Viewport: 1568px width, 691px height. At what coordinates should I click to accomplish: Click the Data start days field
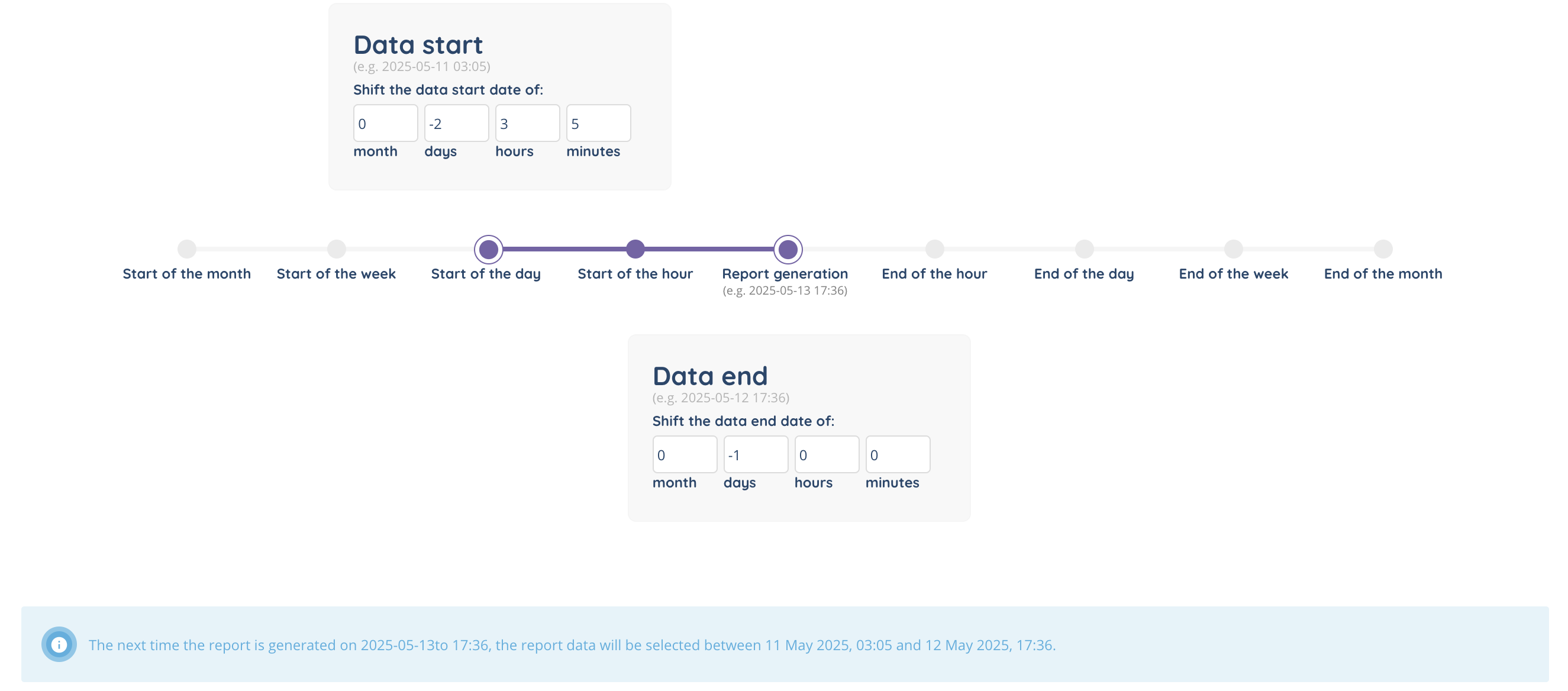coord(457,124)
